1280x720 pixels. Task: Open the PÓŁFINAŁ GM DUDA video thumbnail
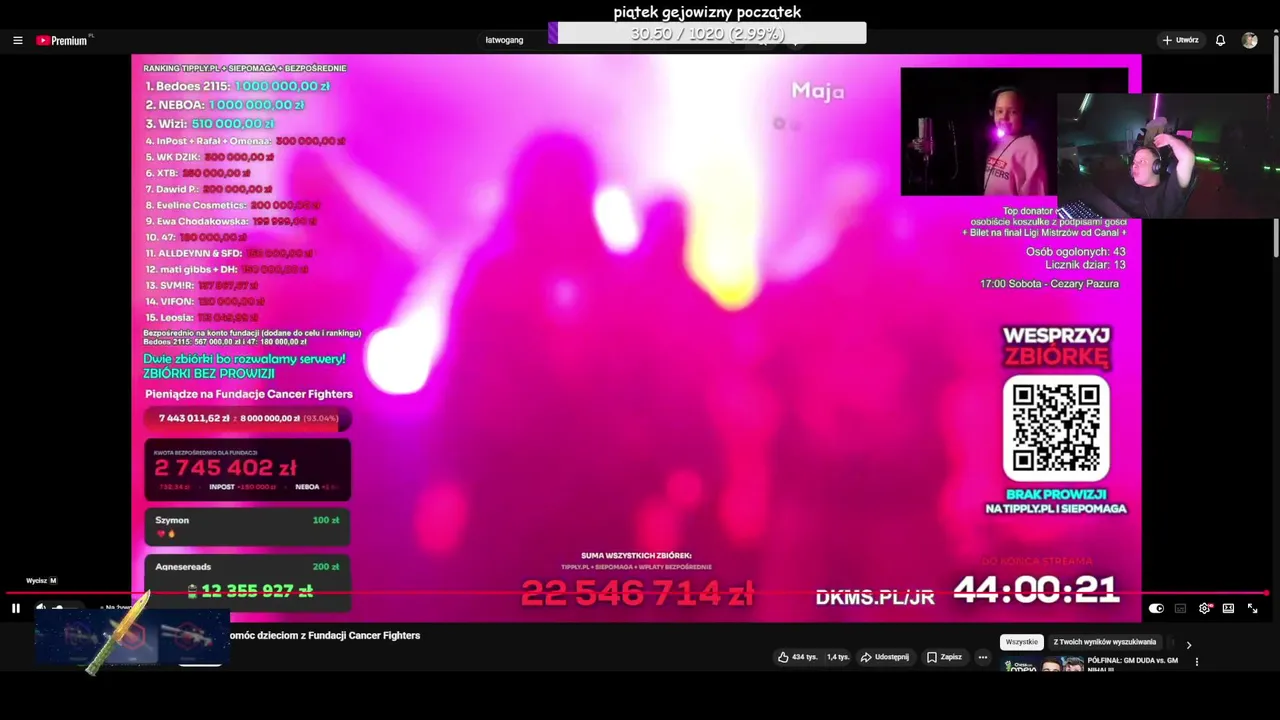coord(1043,664)
